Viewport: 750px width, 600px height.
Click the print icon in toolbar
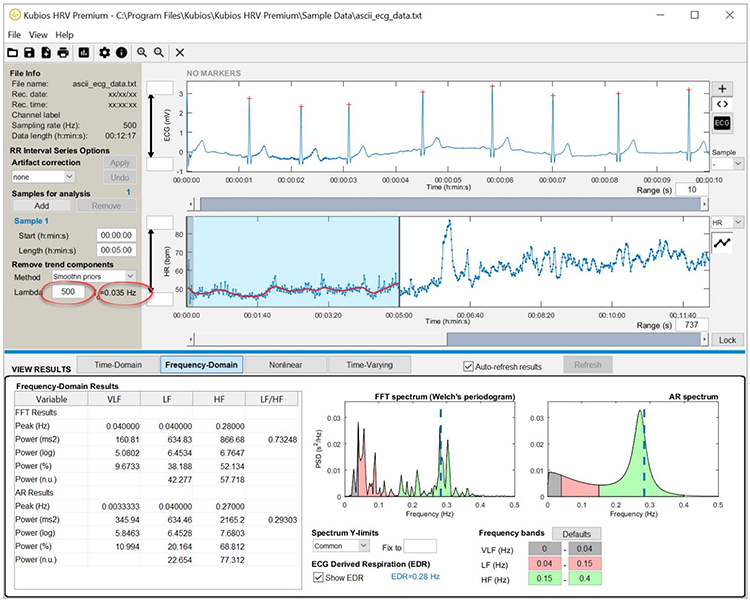click(63, 52)
